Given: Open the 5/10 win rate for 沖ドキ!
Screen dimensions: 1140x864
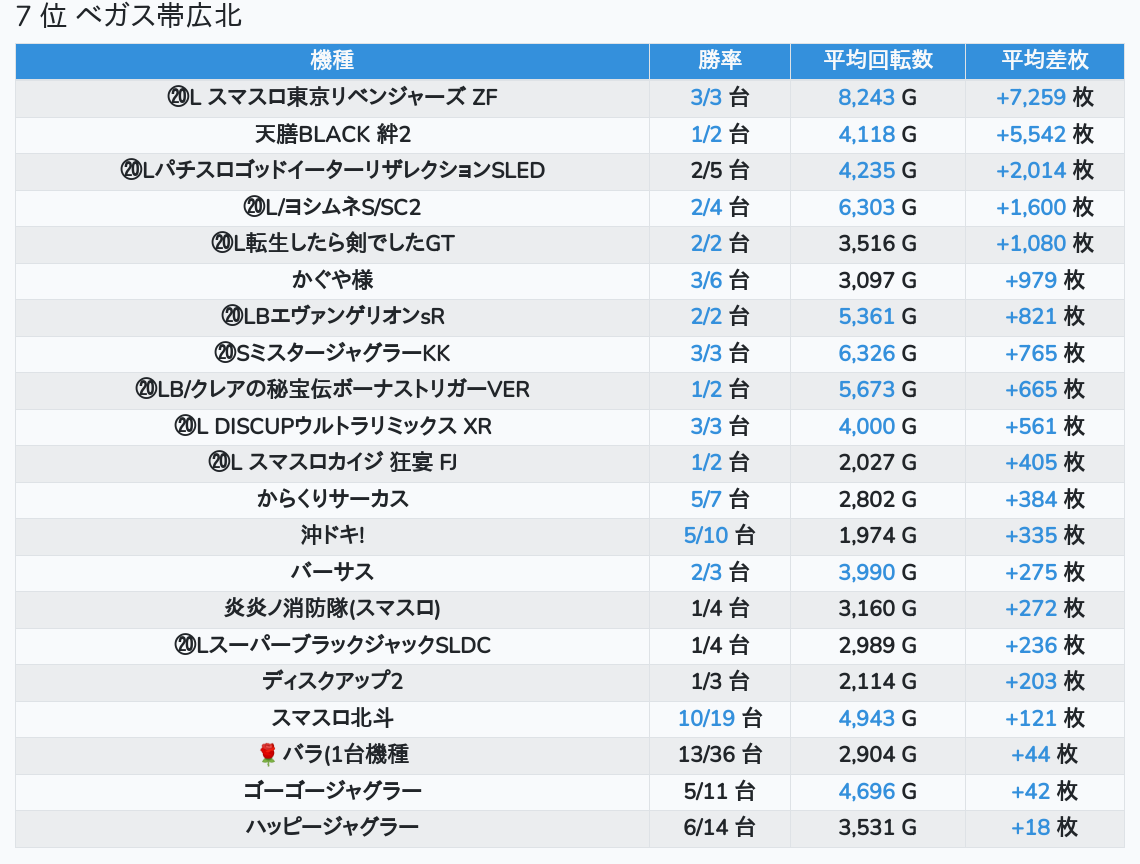Looking at the screenshot, I should [x=706, y=535].
